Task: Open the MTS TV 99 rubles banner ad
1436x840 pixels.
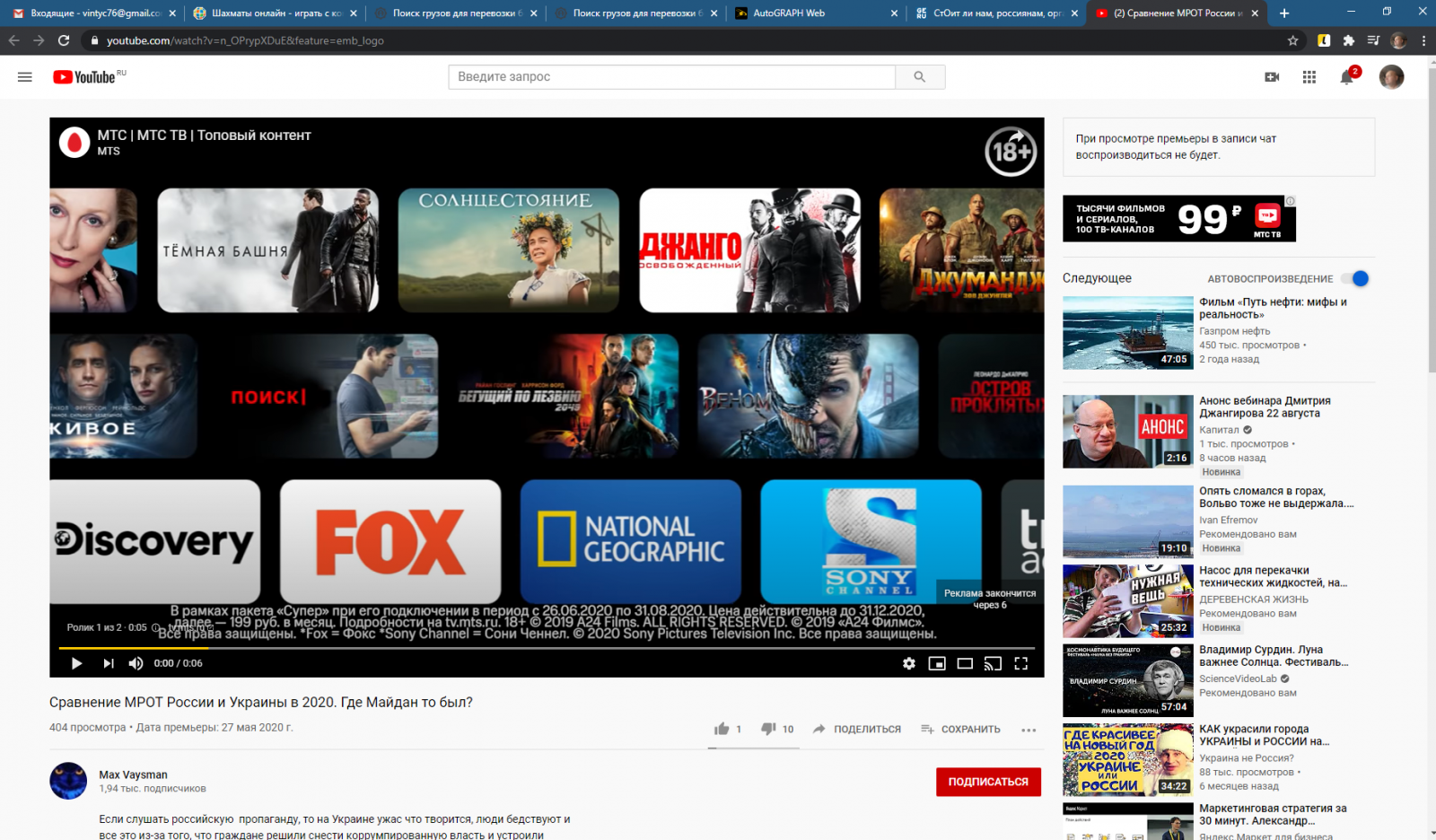Action: (x=1179, y=219)
